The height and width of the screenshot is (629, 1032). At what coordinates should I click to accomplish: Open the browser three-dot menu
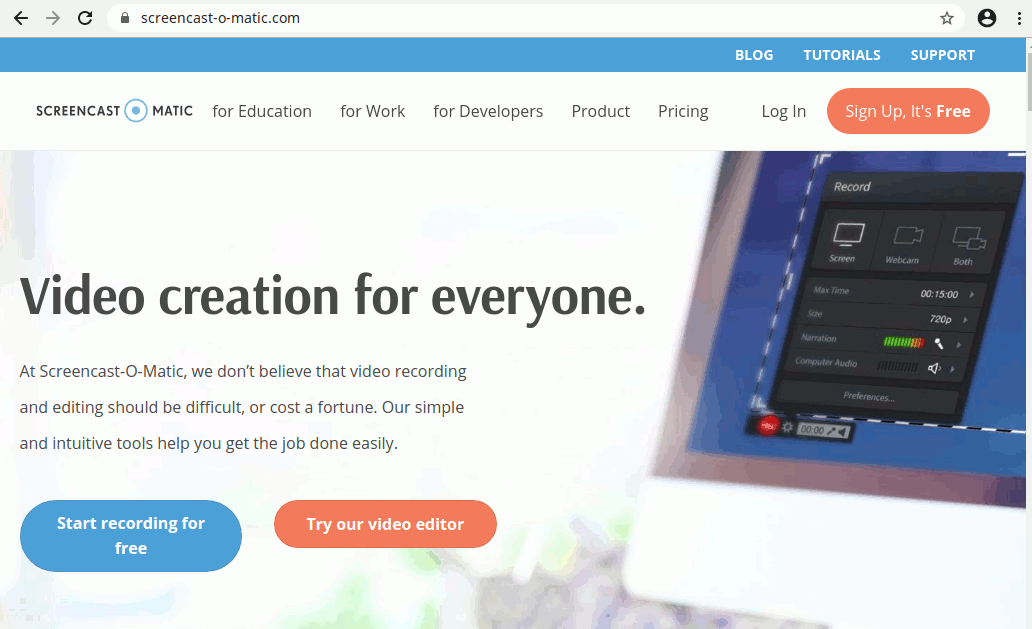point(1019,18)
